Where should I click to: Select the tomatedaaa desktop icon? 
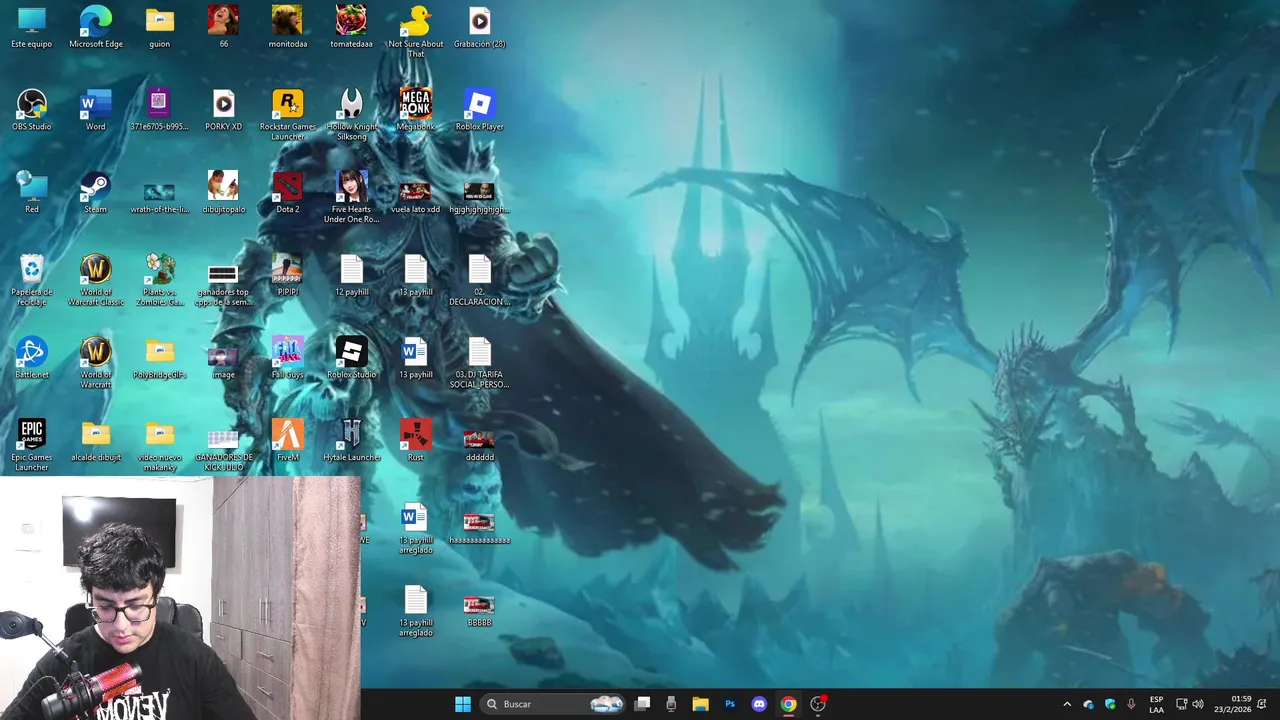351,27
